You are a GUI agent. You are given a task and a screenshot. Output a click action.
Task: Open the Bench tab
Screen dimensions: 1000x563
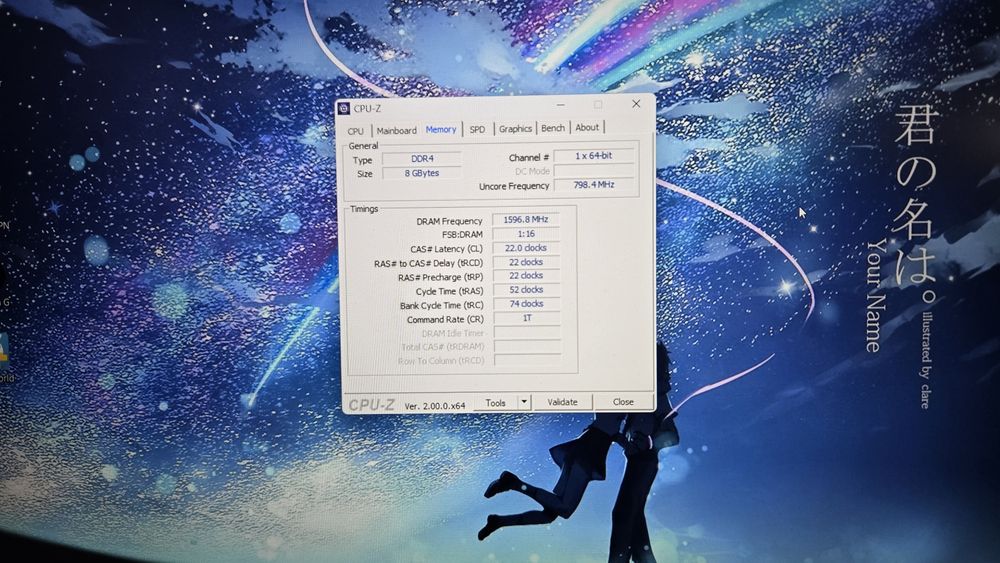[553, 128]
